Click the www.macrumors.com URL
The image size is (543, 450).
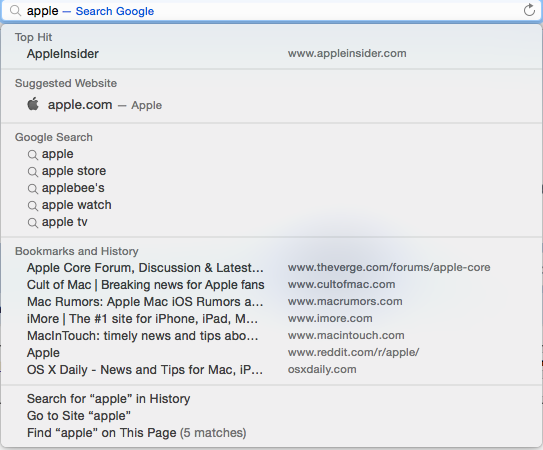(345, 301)
